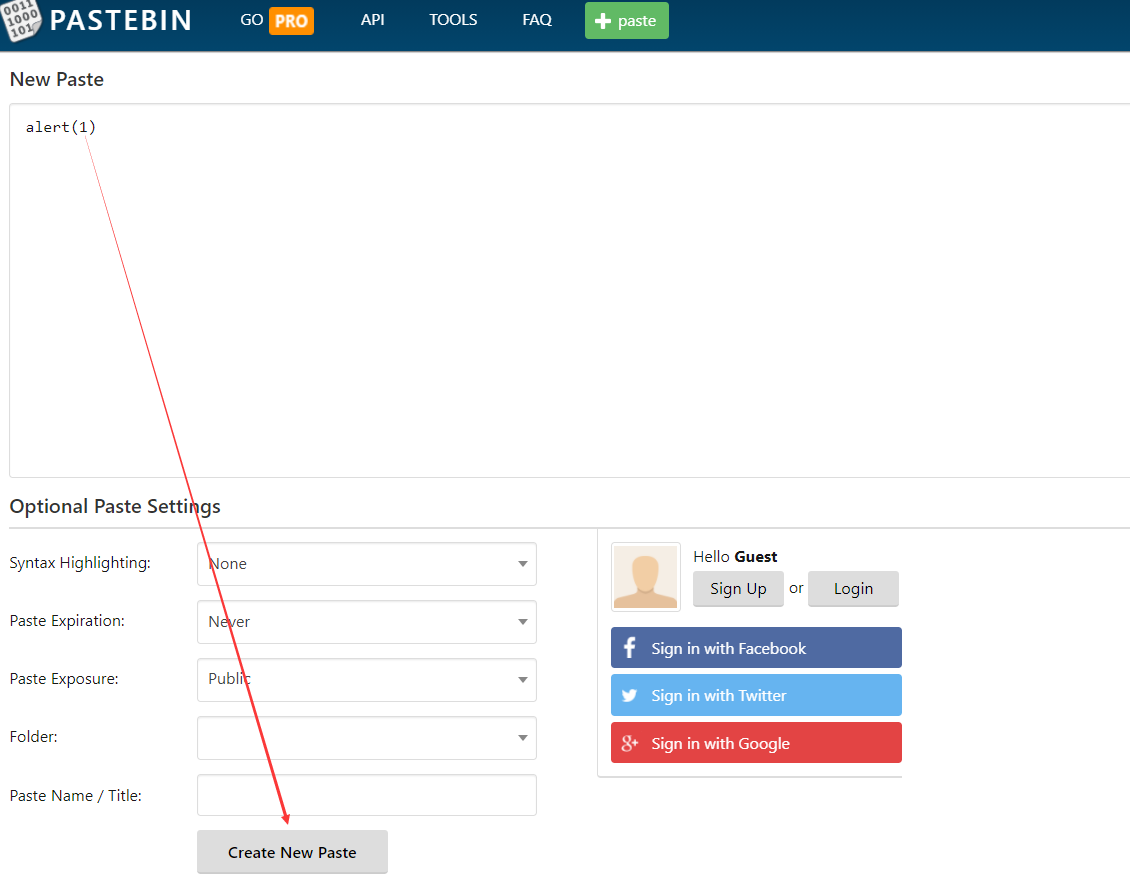Click the Facebook f icon

629,647
